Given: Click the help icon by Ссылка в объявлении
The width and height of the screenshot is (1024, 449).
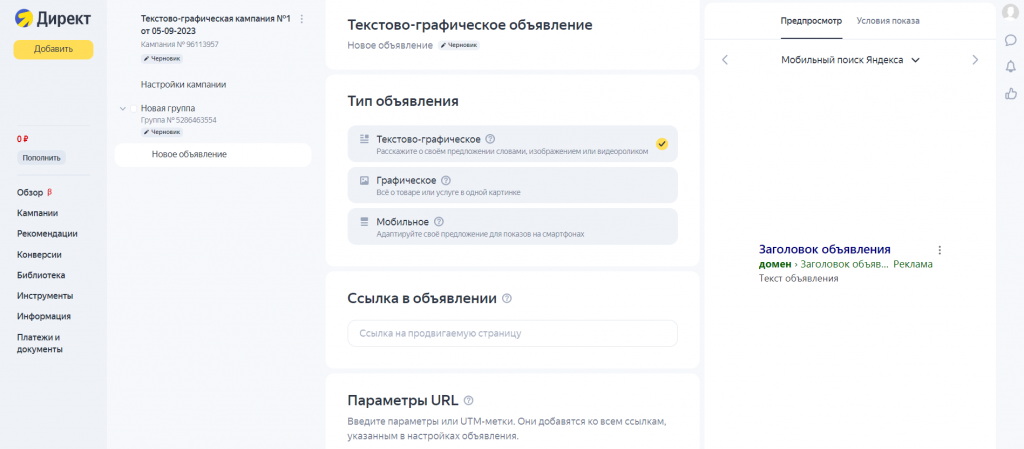Looking at the screenshot, I should [507, 298].
